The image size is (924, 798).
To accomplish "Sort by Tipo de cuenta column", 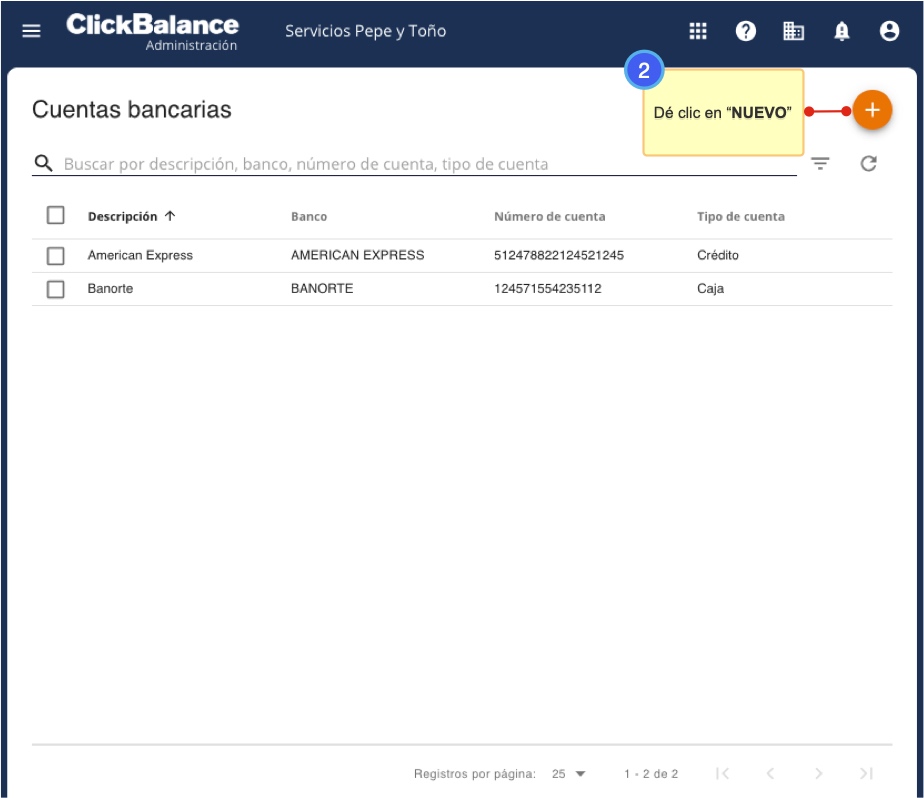I will click(740, 216).
